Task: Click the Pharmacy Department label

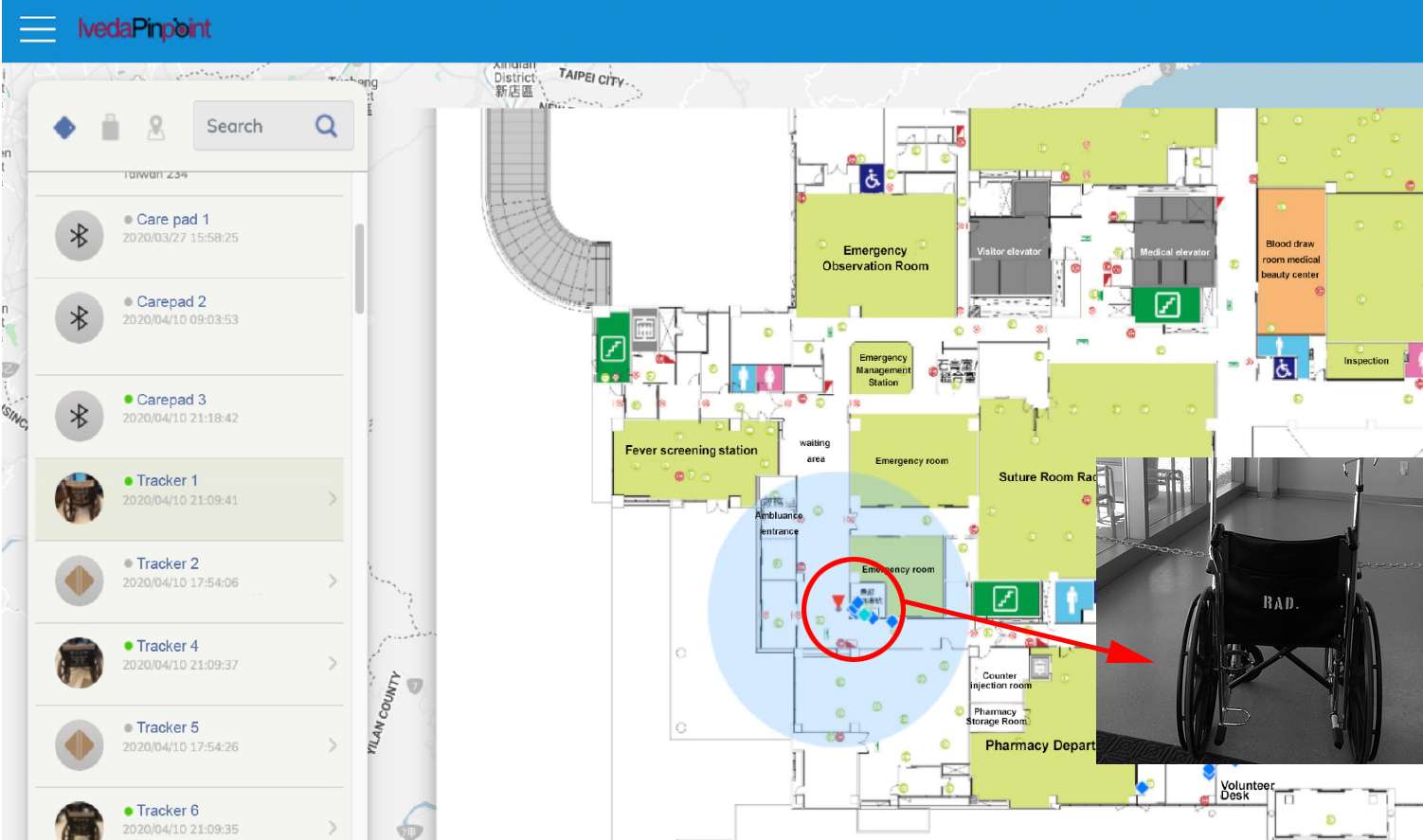Action: [1040, 745]
